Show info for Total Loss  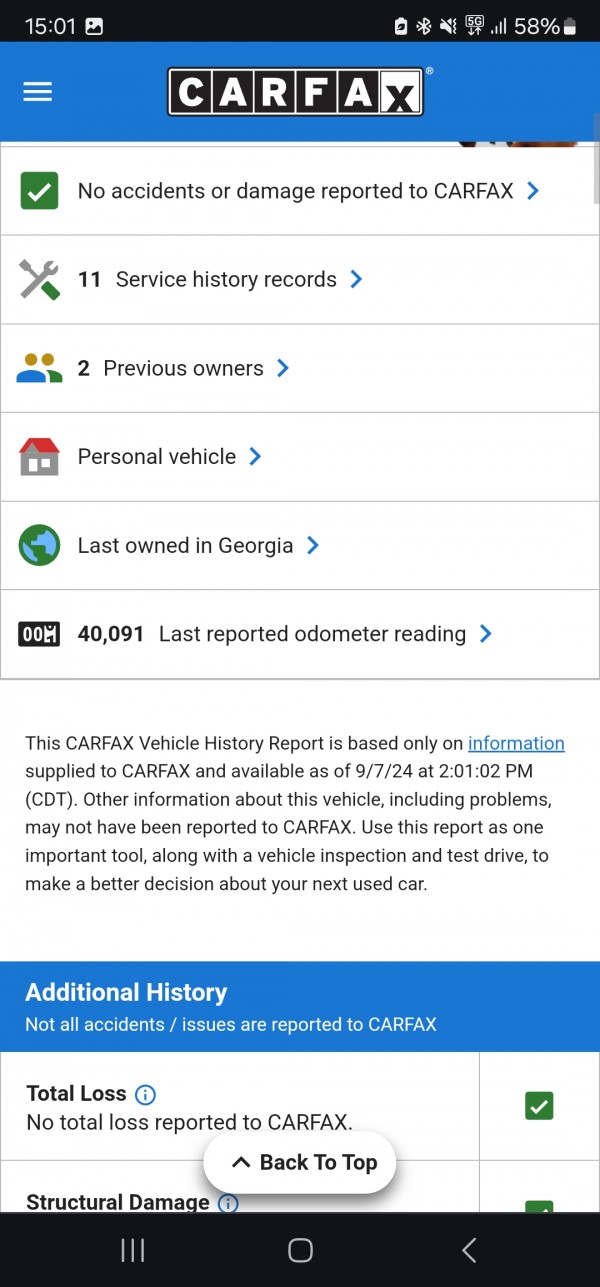(x=145, y=1094)
